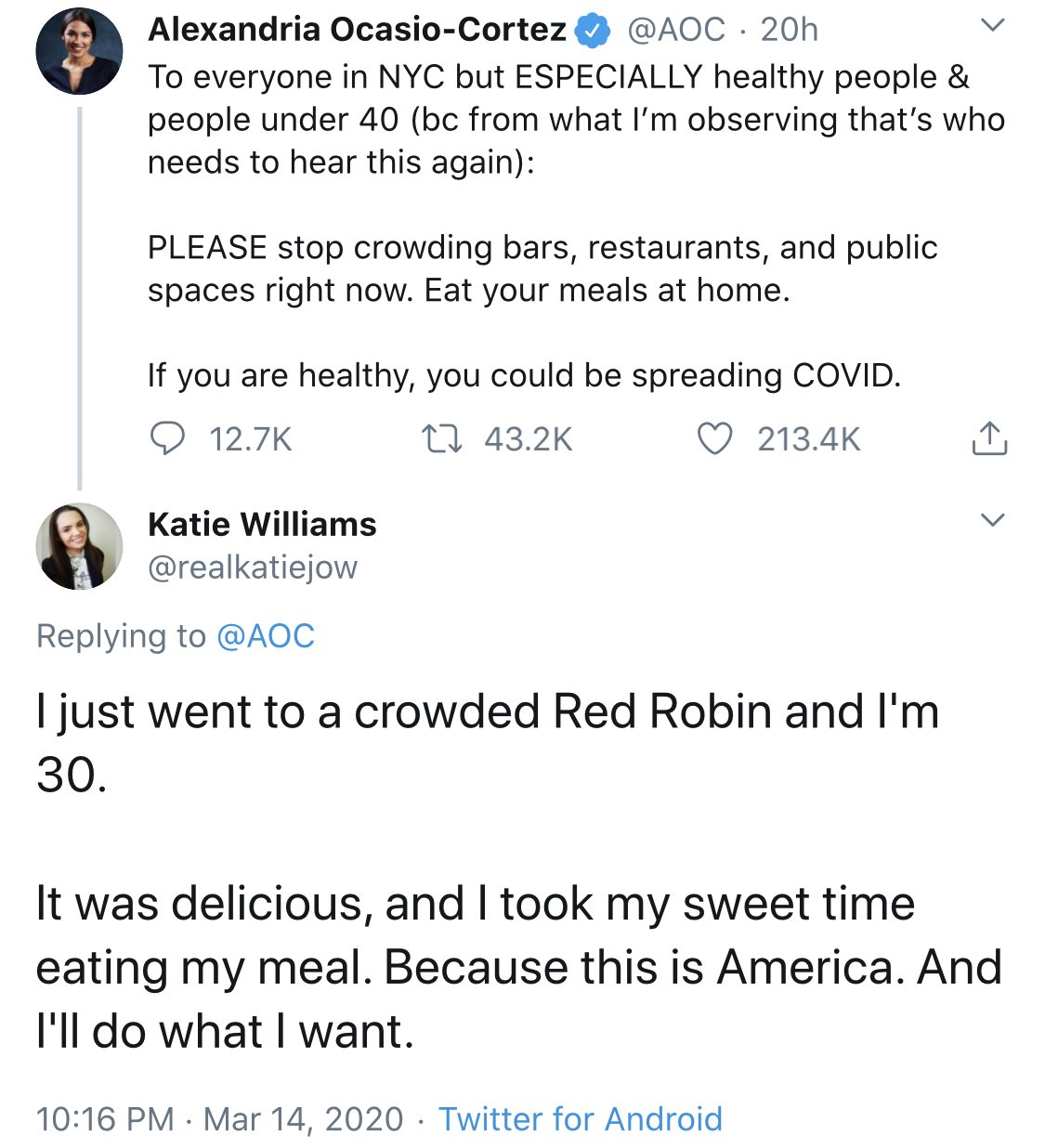Click the 10:16 PM Mar 14, 2020 timestamp
Screen dimensions: 1045x1148
point(219,1118)
